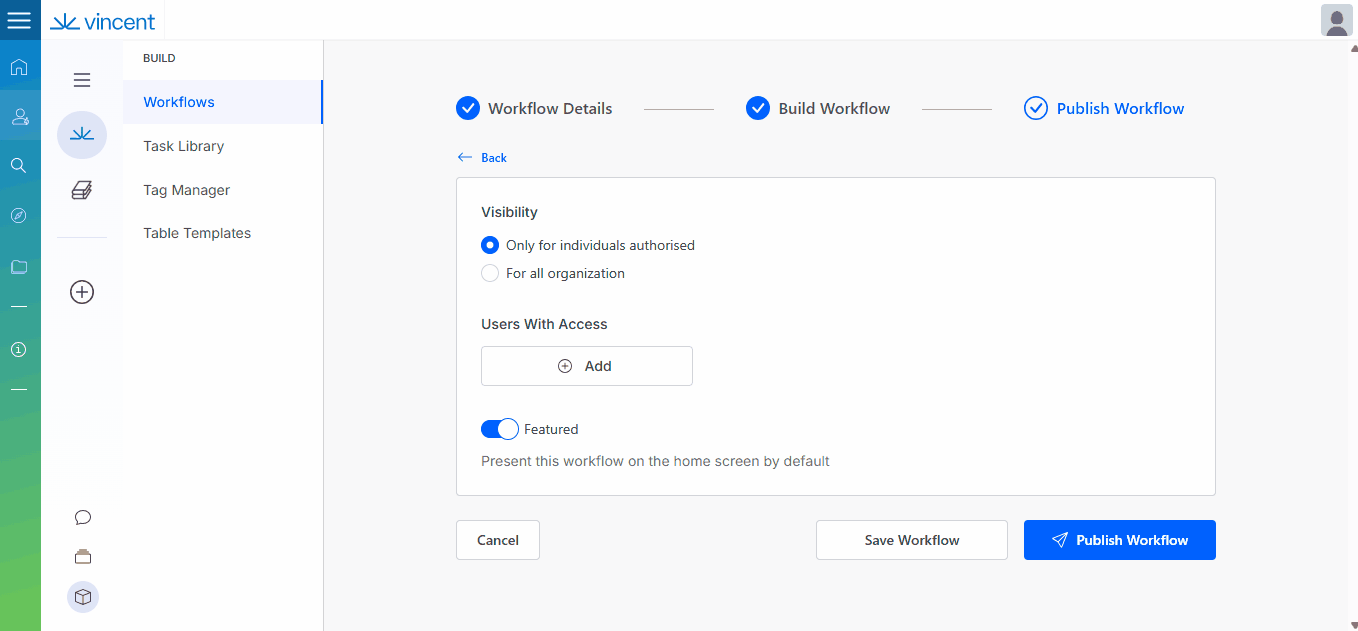Add users with access
Screen dimensions: 1358x631
point(586,366)
